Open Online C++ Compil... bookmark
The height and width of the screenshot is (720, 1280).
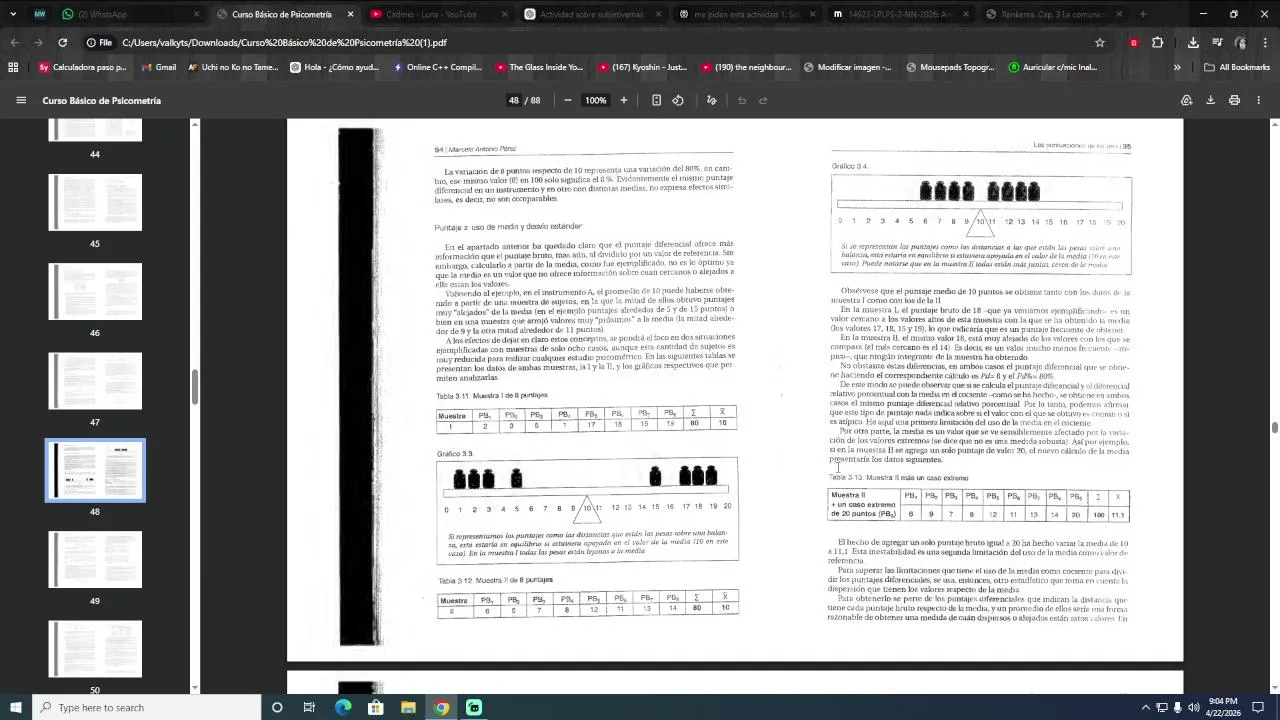[x=437, y=67]
